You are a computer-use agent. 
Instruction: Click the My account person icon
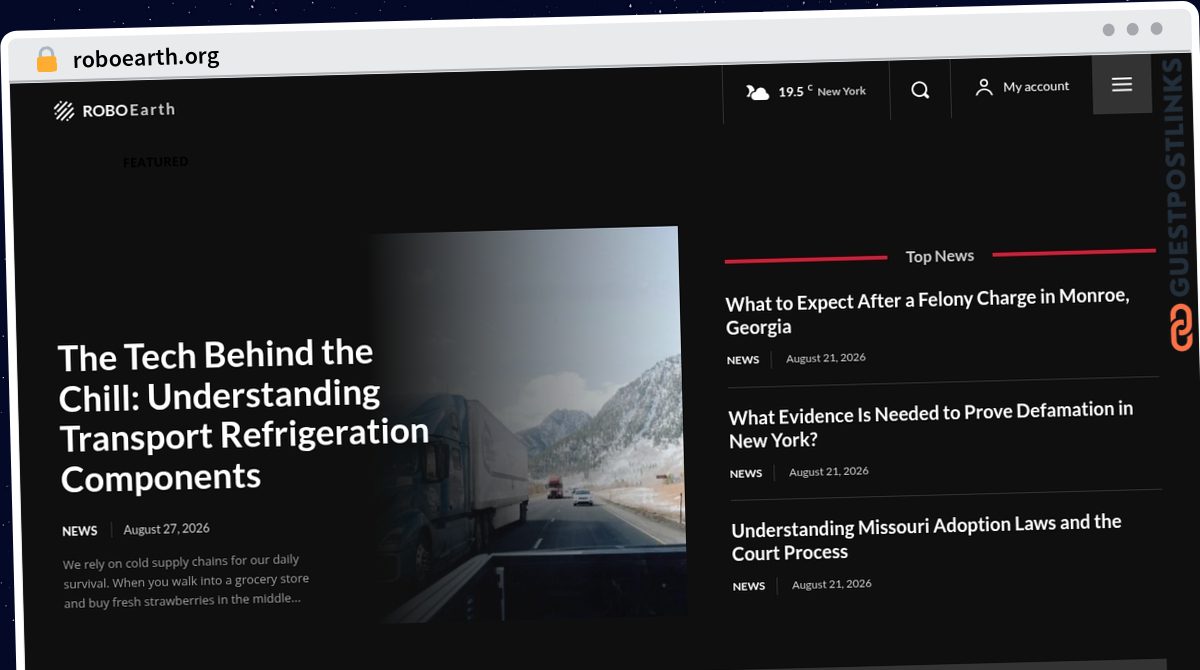coord(984,87)
